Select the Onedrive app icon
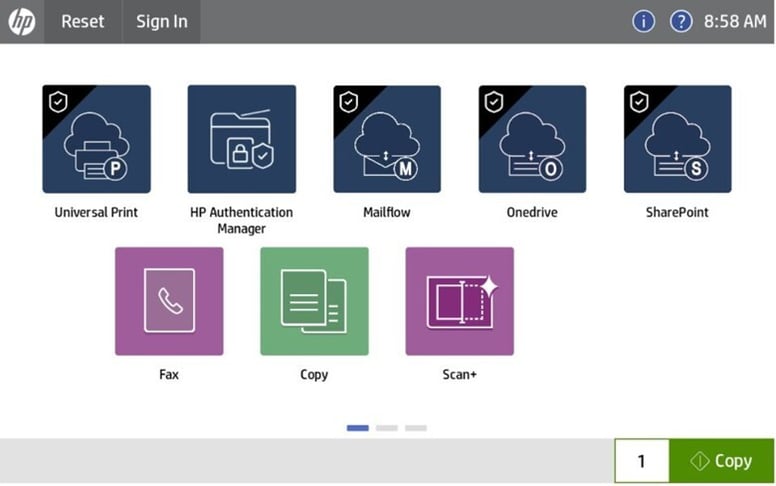Viewport: 776px width, 486px height. tap(532, 139)
